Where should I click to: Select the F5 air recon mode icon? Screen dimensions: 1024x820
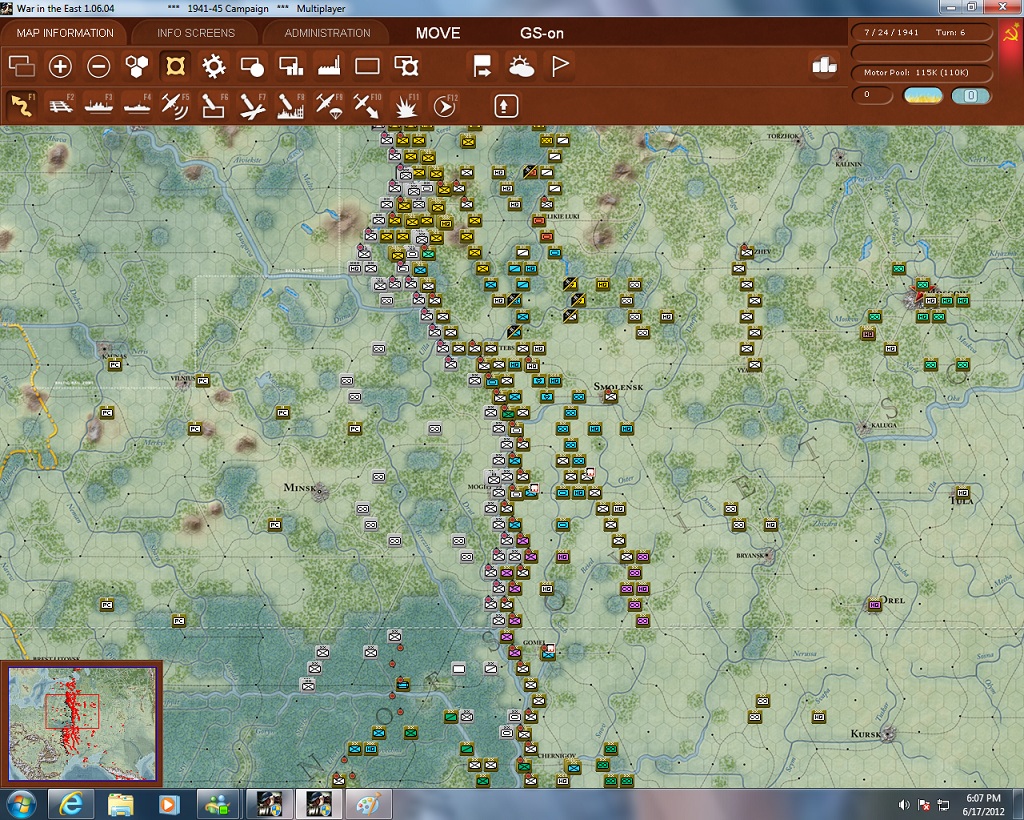(x=175, y=106)
